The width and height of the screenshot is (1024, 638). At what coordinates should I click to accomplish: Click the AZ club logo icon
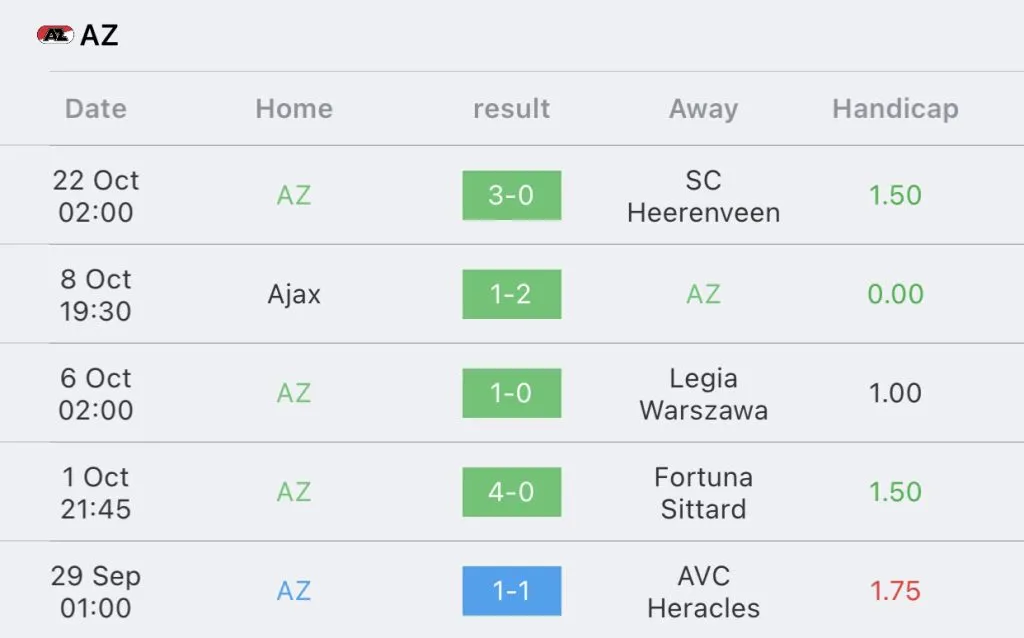pos(55,35)
